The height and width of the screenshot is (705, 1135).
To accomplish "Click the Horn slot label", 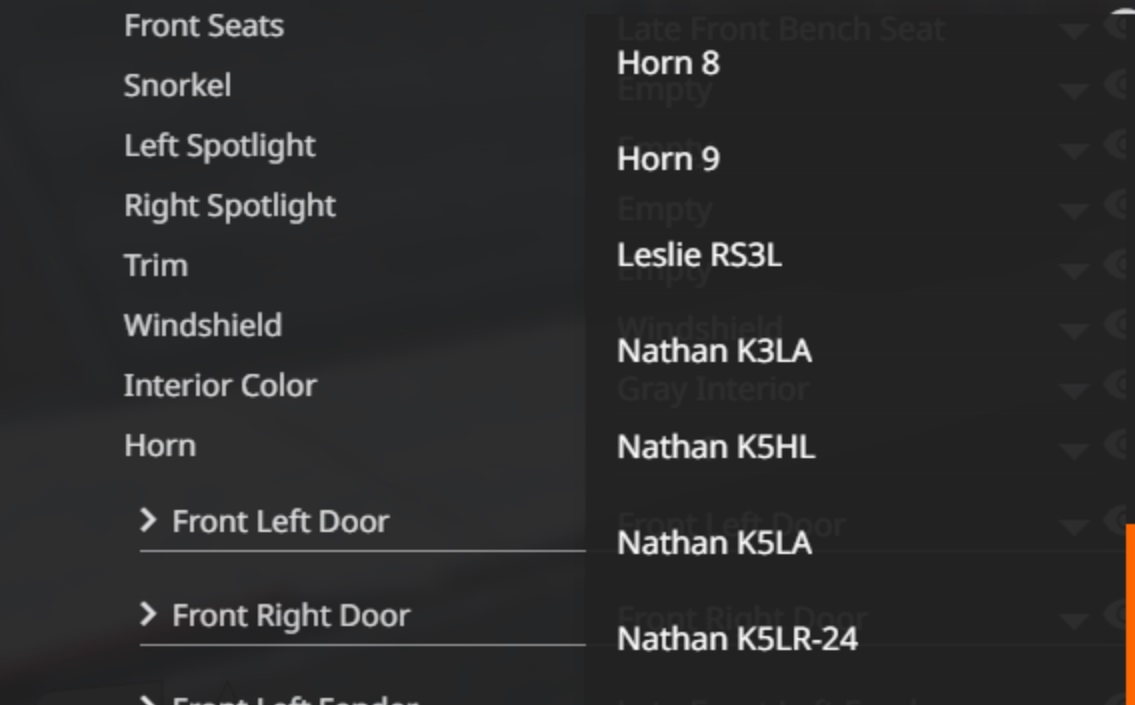I will click(160, 446).
